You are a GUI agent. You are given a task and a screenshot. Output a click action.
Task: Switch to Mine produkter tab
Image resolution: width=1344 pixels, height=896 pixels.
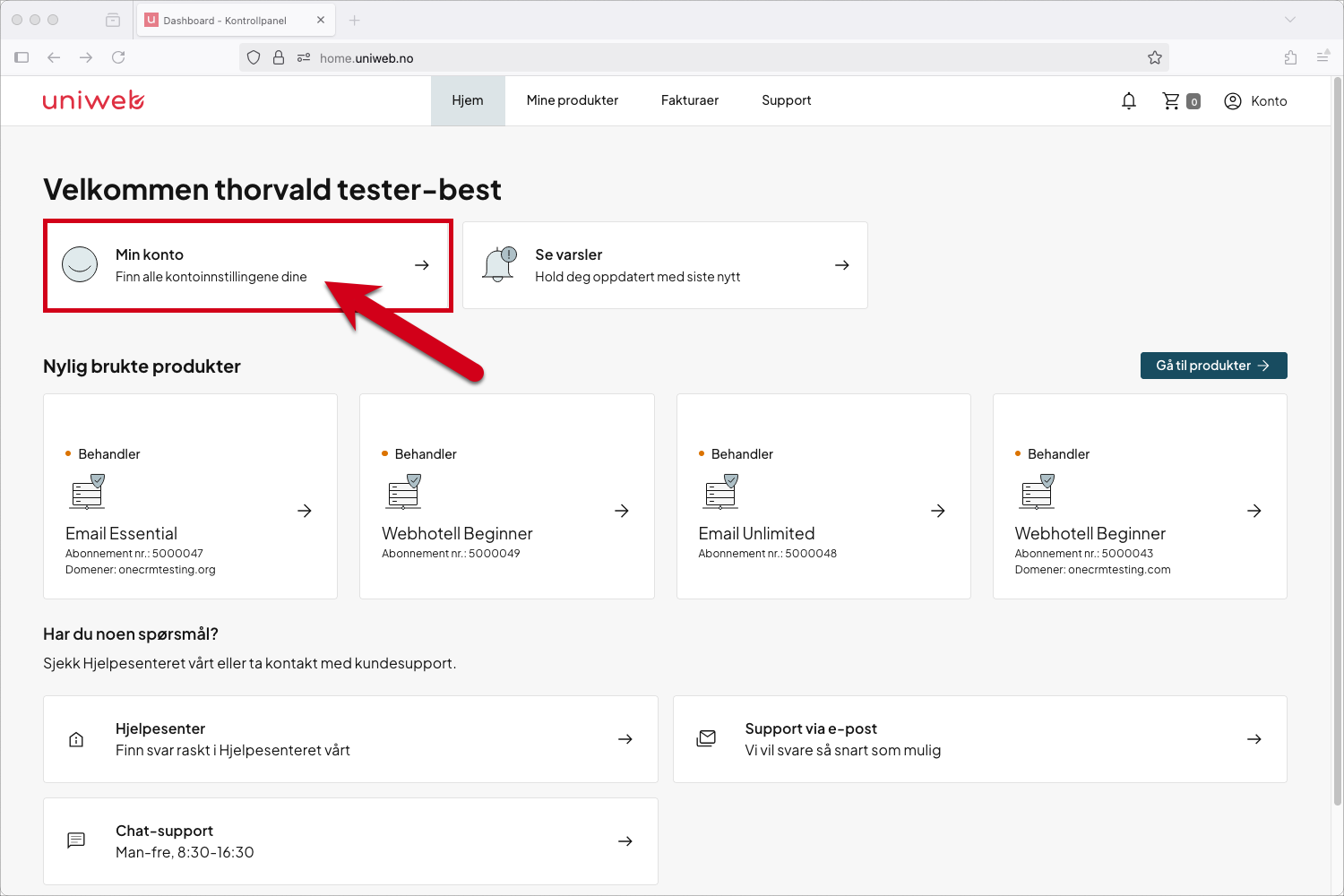573,100
